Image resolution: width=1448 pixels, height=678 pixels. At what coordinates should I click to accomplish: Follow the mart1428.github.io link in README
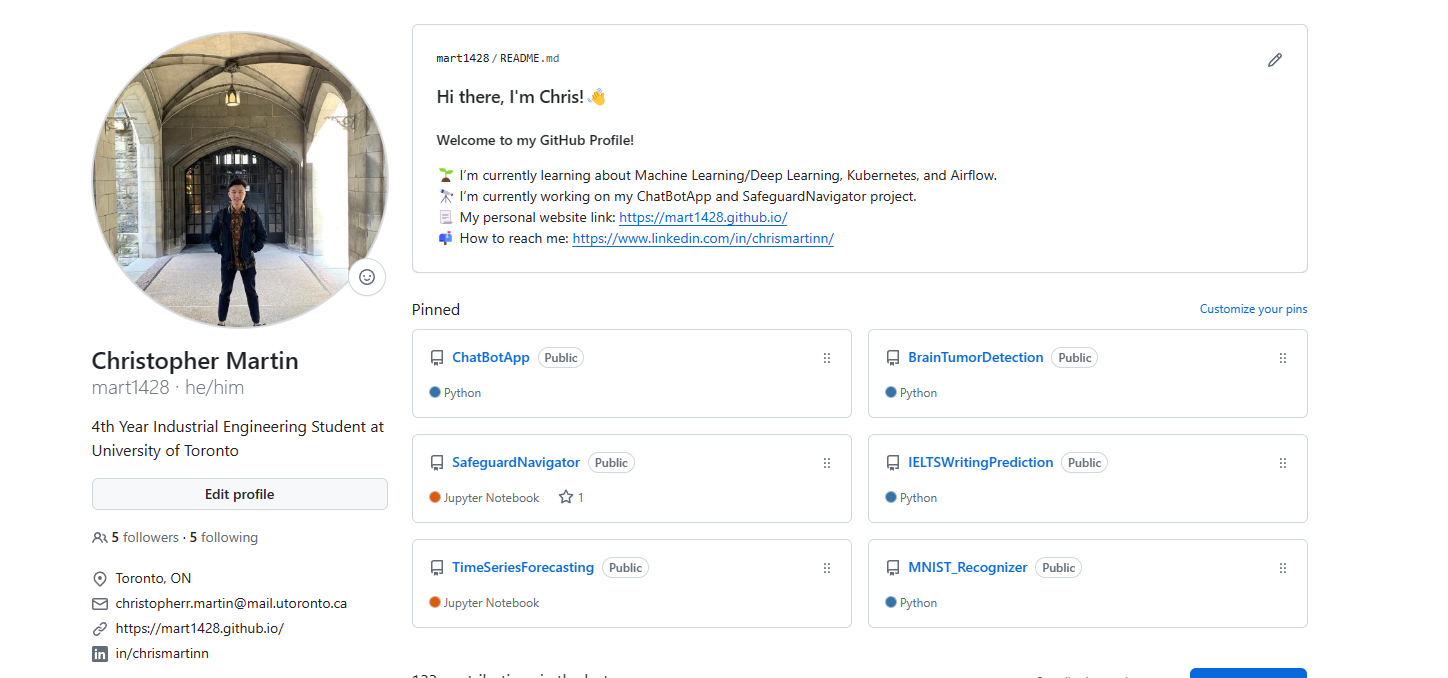(x=703, y=217)
